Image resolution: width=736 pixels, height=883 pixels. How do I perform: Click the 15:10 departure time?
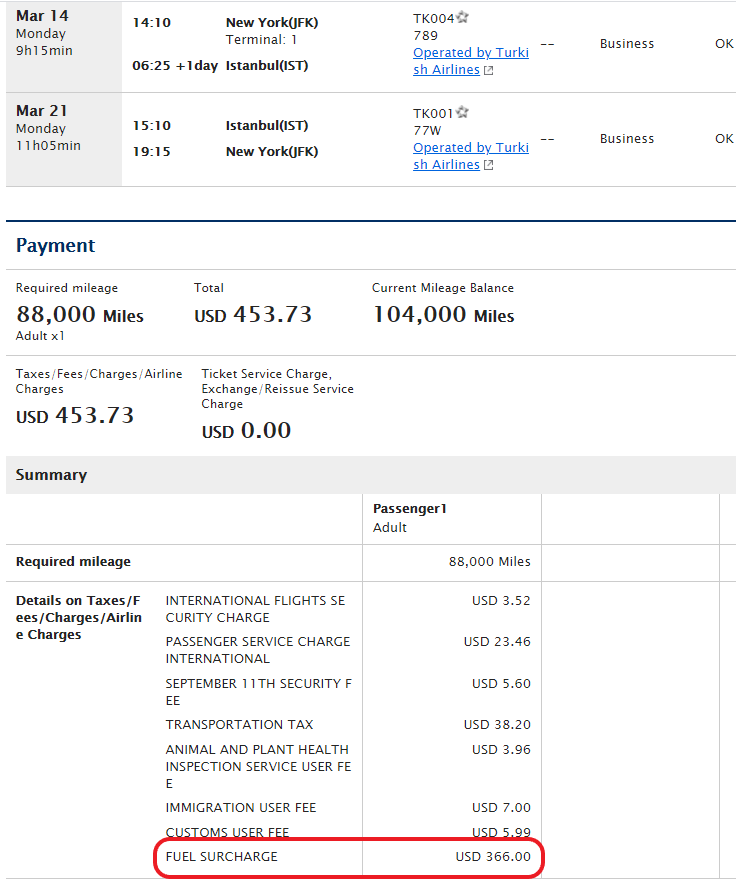tap(151, 126)
